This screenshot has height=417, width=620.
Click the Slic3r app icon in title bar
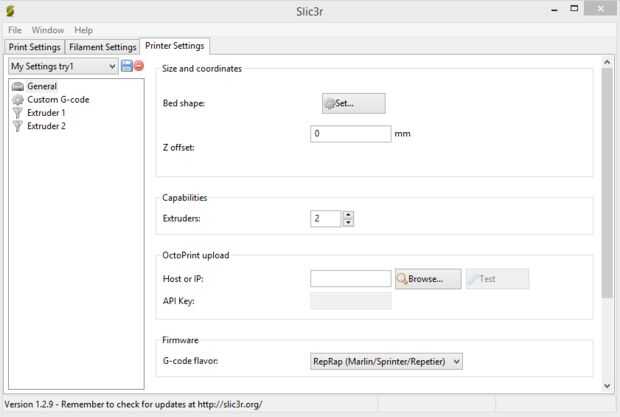point(11,11)
